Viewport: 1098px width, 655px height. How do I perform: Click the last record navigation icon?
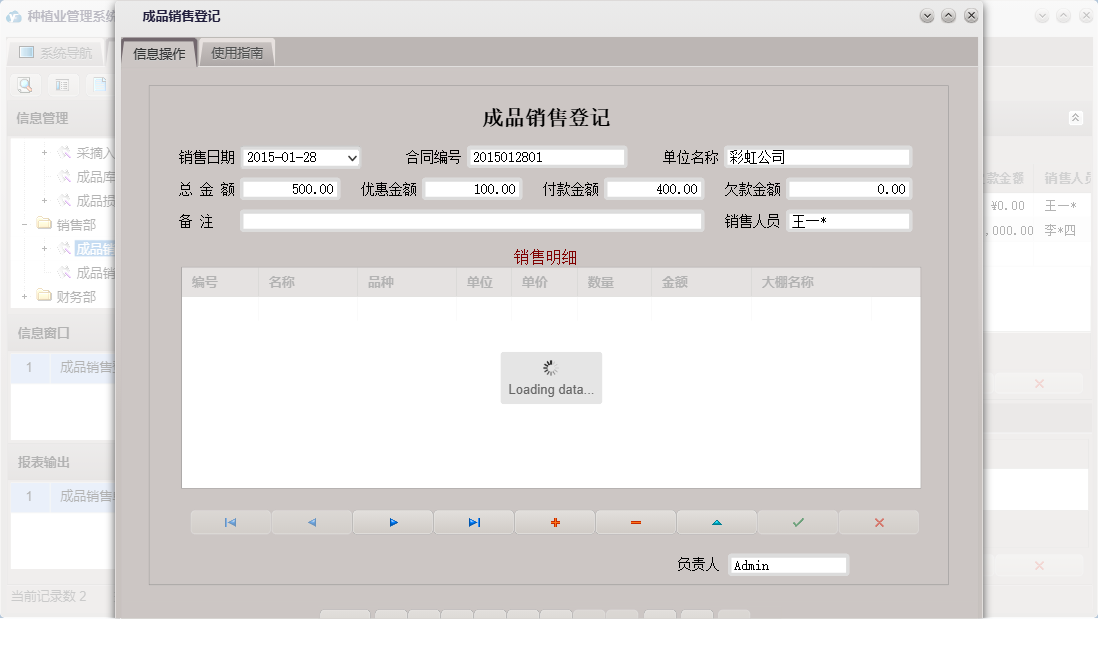pyautogui.click(x=474, y=521)
